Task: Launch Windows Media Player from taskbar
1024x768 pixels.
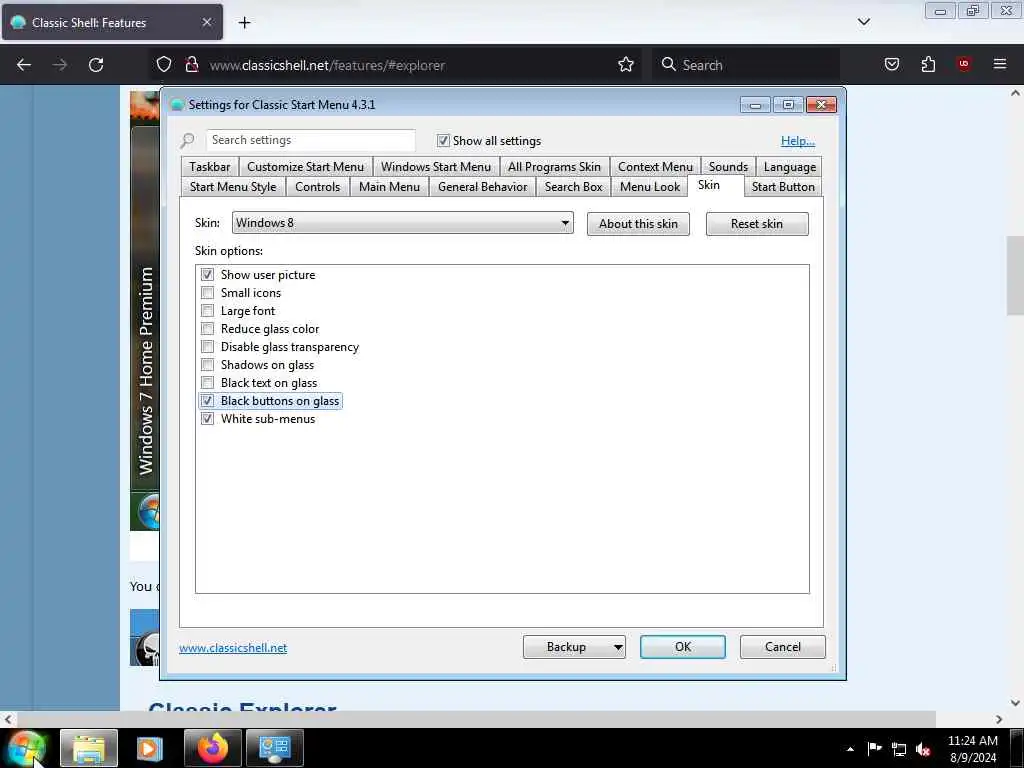Action: click(x=150, y=748)
